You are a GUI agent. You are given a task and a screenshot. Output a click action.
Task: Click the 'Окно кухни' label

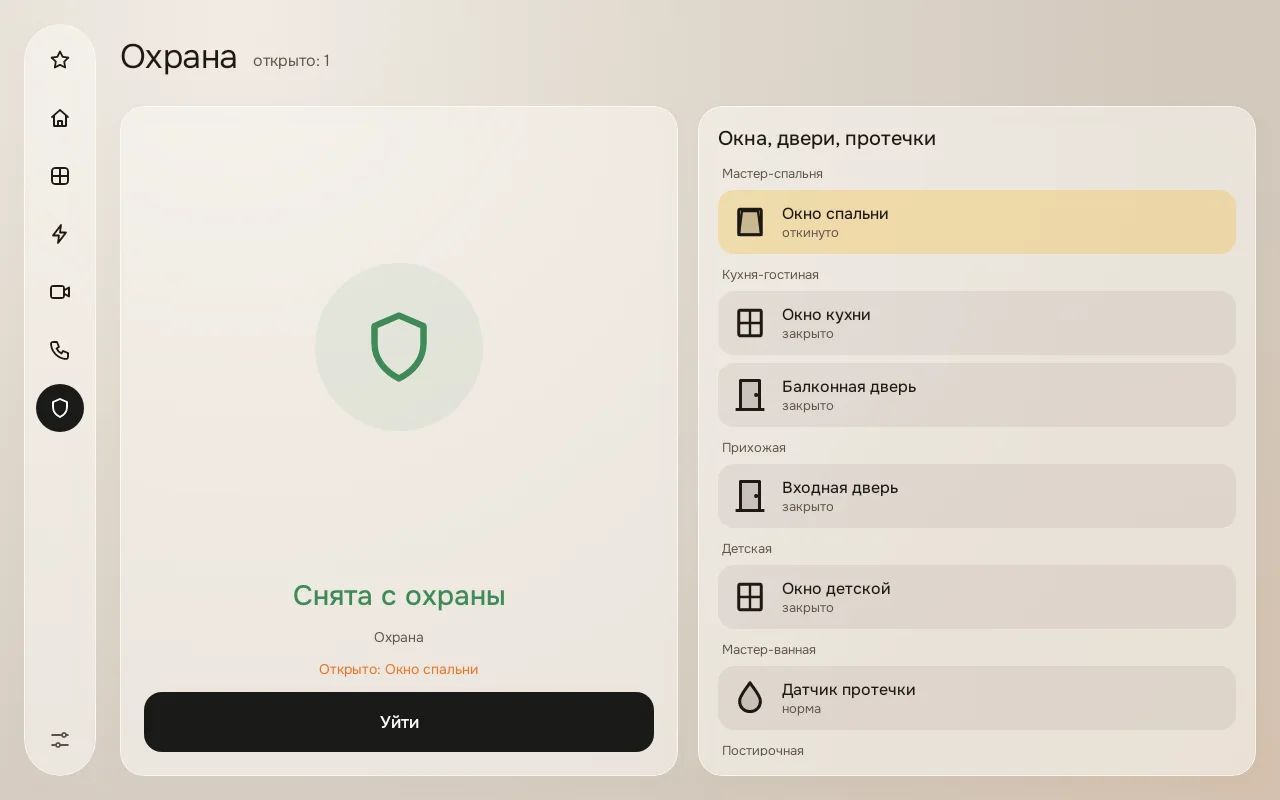coord(826,315)
